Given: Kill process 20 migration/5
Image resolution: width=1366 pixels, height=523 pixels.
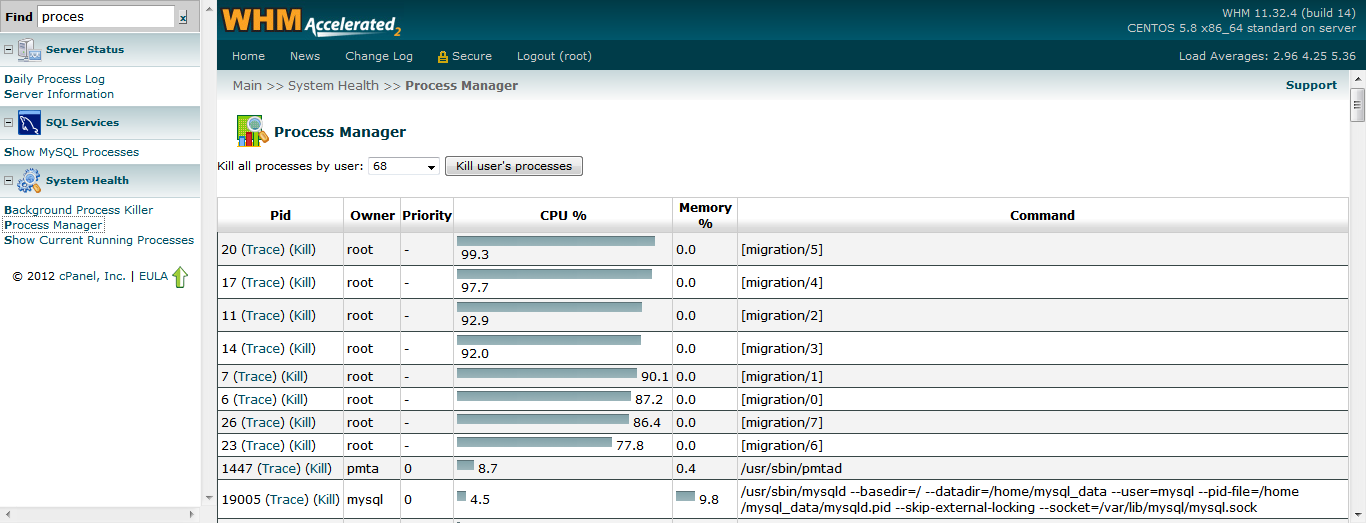Looking at the screenshot, I should pos(302,250).
